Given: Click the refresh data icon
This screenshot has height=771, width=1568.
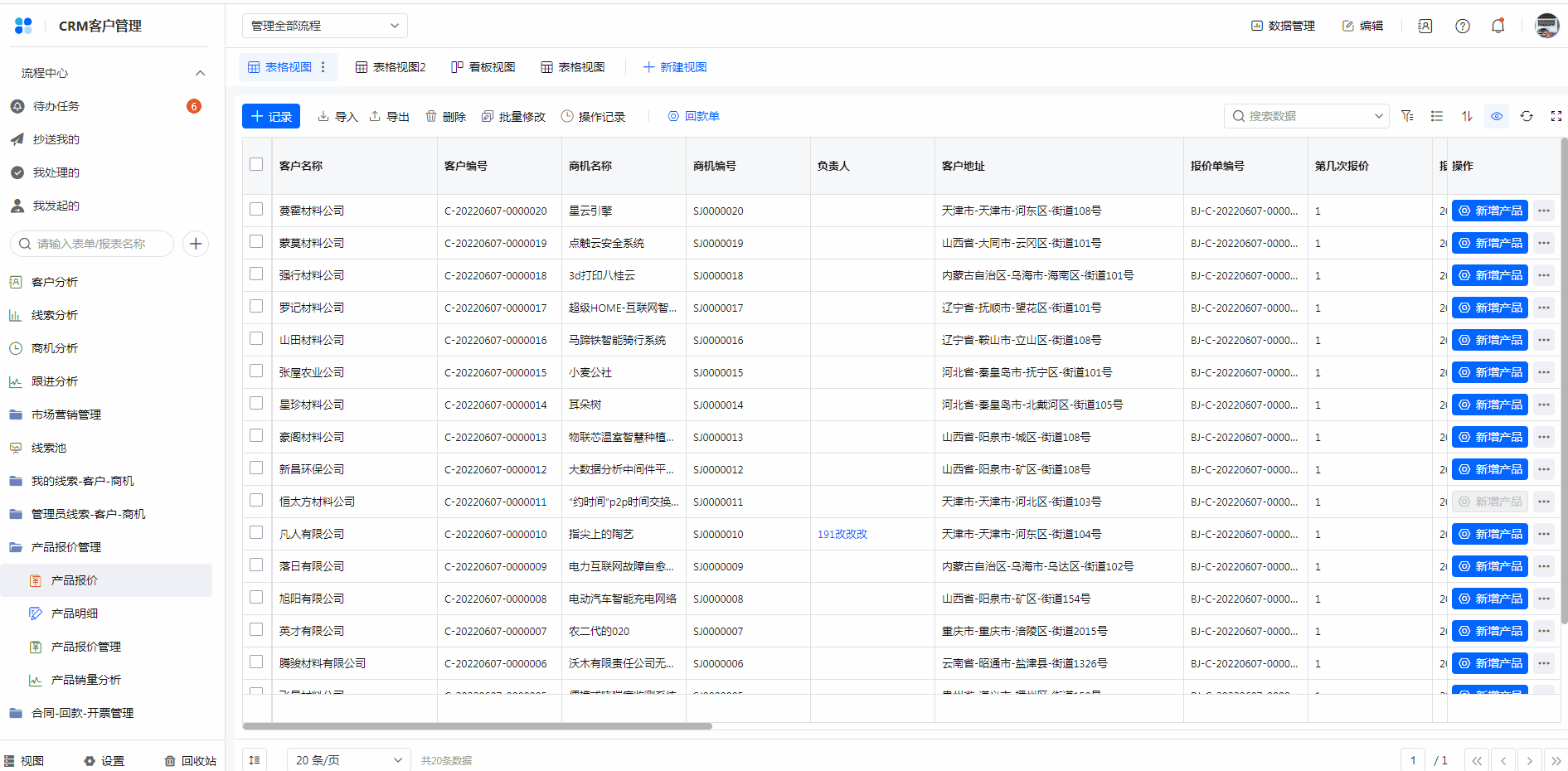Looking at the screenshot, I should pos(1527,116).
